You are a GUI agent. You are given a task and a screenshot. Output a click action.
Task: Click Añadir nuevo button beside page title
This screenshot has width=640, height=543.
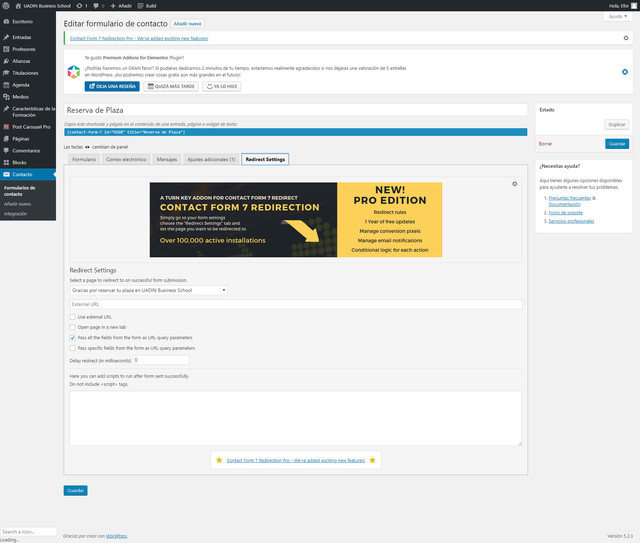(187, 24)
